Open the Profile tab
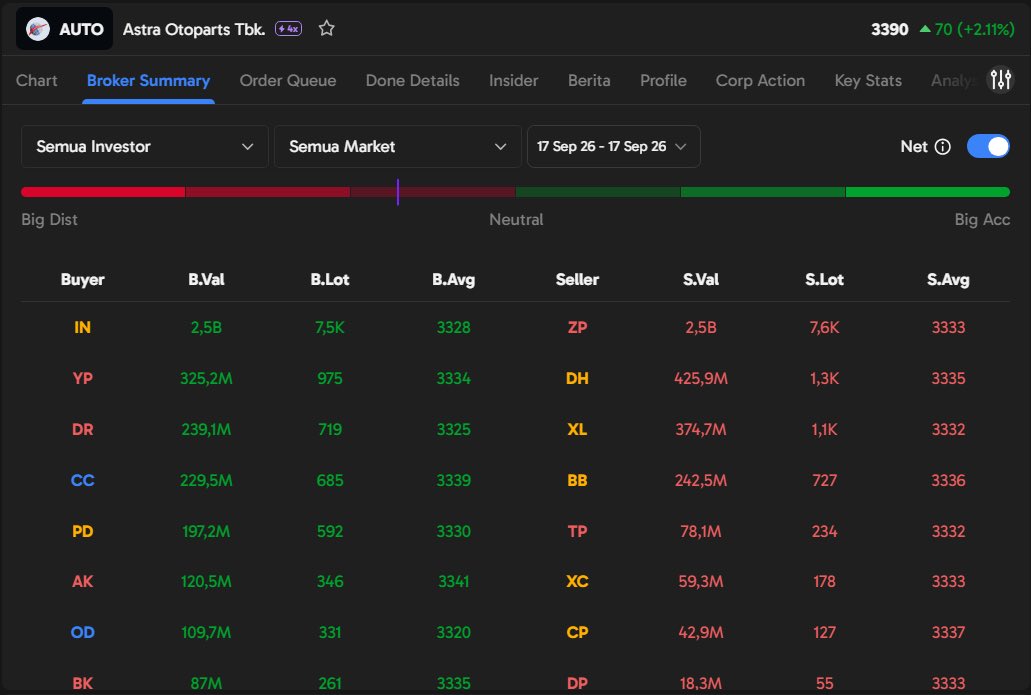Image resolution: width=1031 pixels, height=695 pixels. (663, 80)
